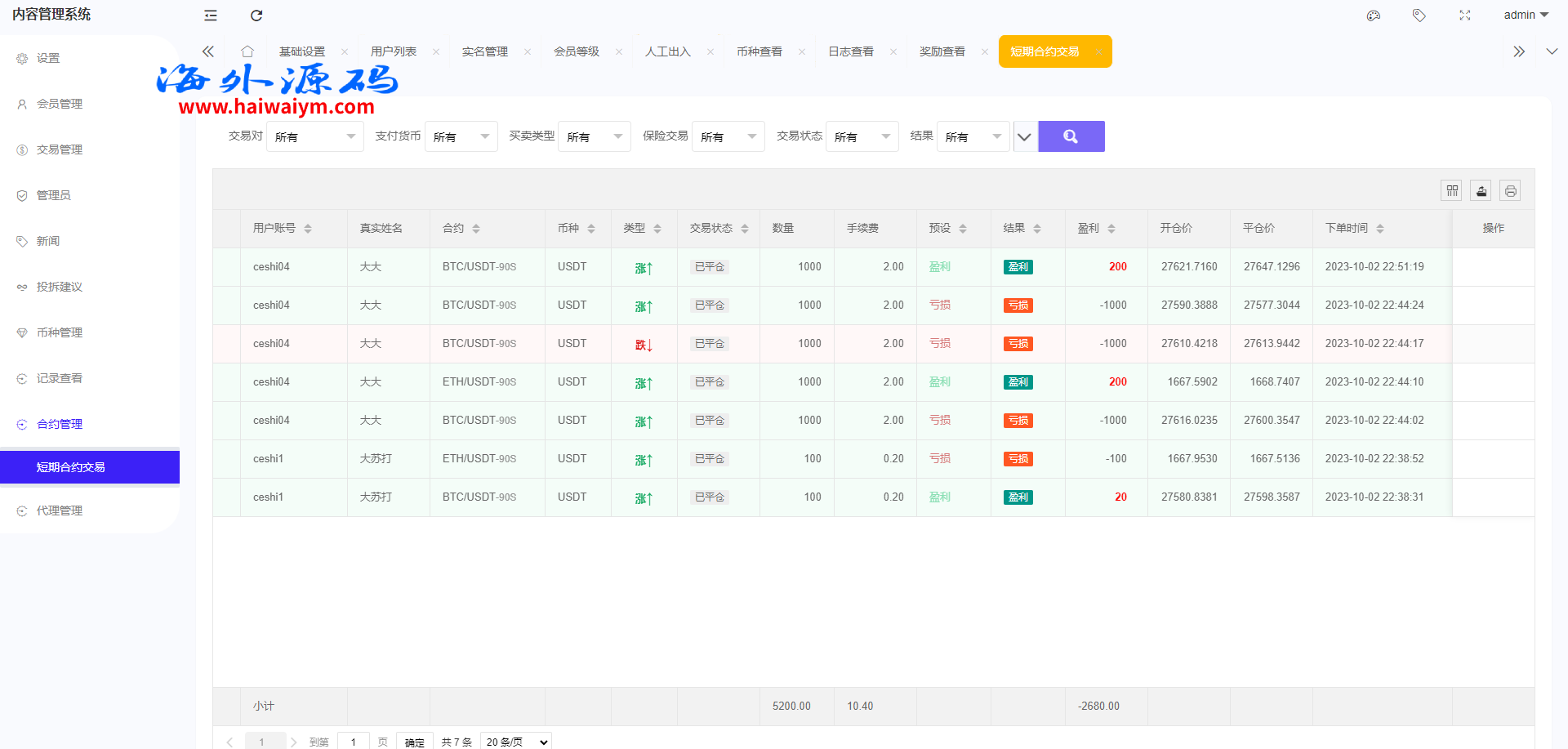1568x749 pixels.
Task: Open the 20 条/页 page size selector
Action: click(516, 741)
